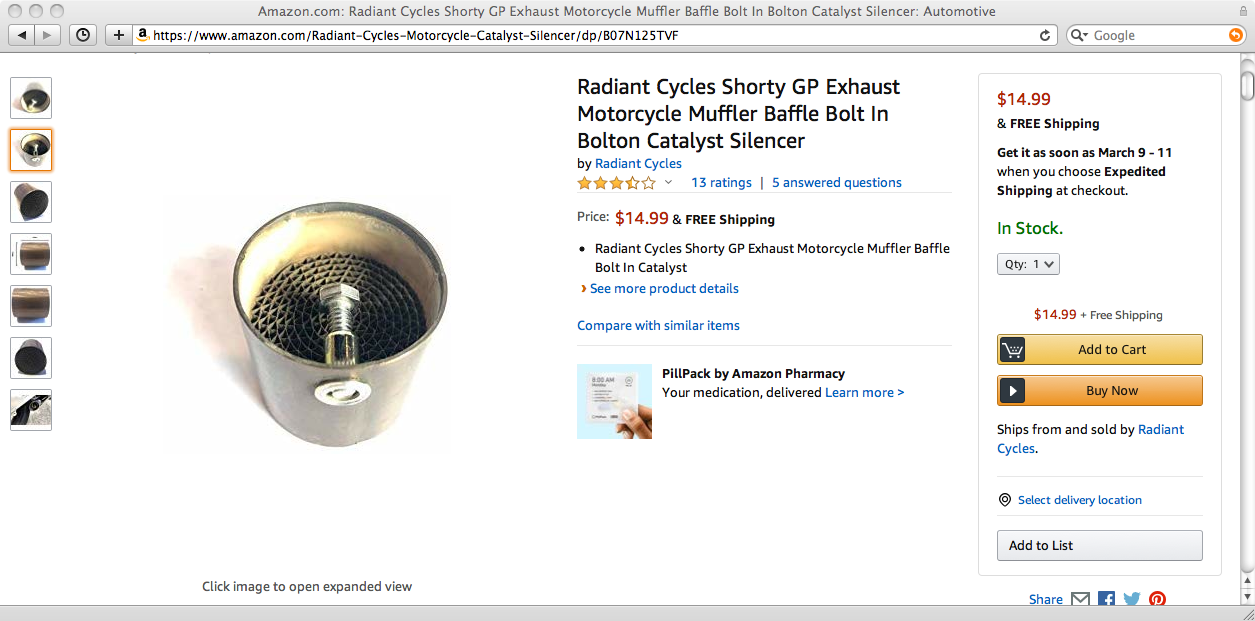The width and height of the screenshot is (1255, 621).
Task: Pin the product on Pinterest
Action: click(x=1157, y=599)
